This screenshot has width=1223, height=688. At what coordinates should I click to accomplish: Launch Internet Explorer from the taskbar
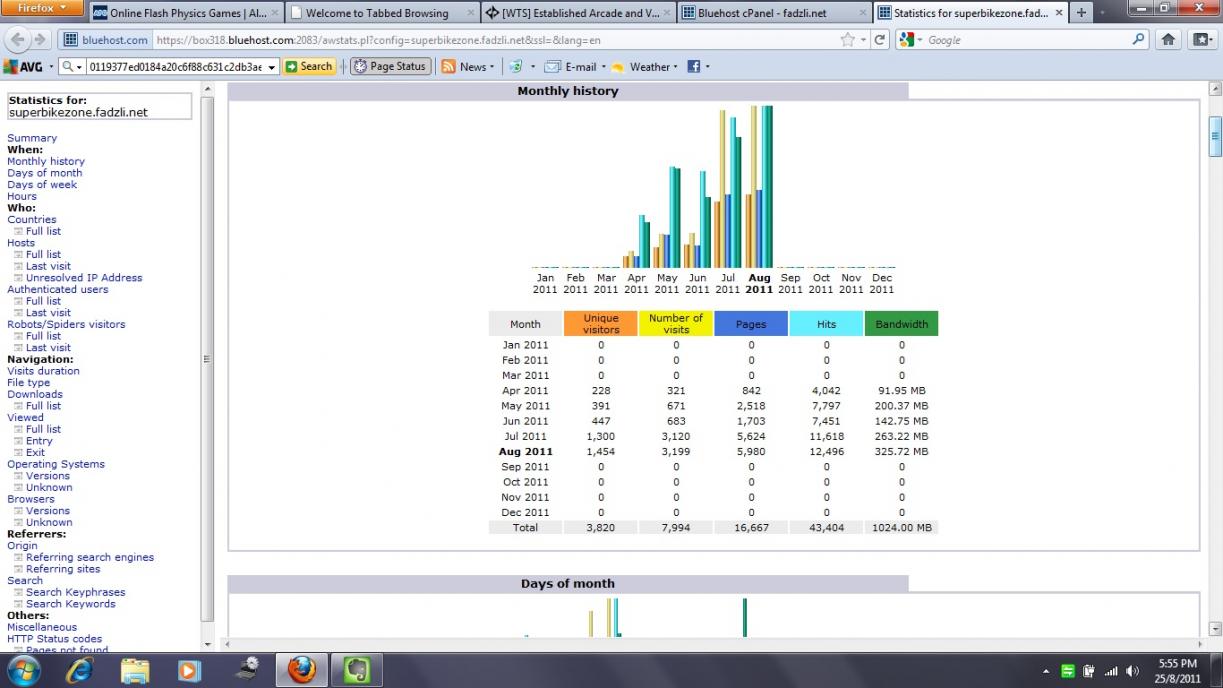pos(79,669)
